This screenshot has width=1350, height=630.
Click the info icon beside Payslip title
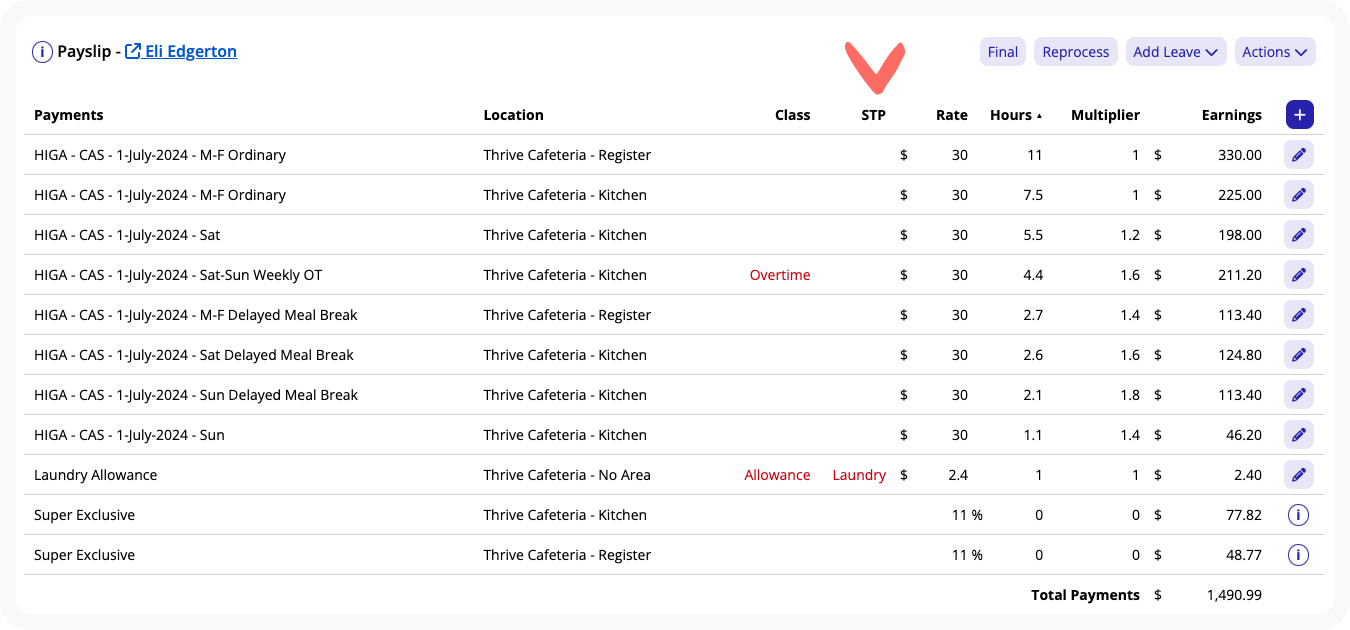click(x=42, y=52)
